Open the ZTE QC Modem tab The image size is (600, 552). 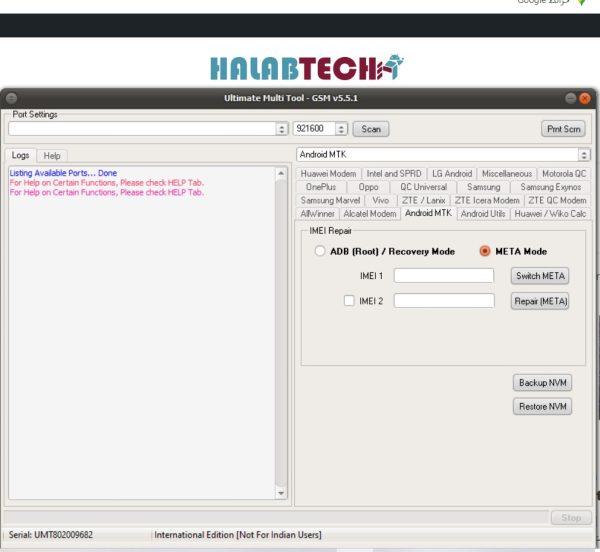(557, 200)
